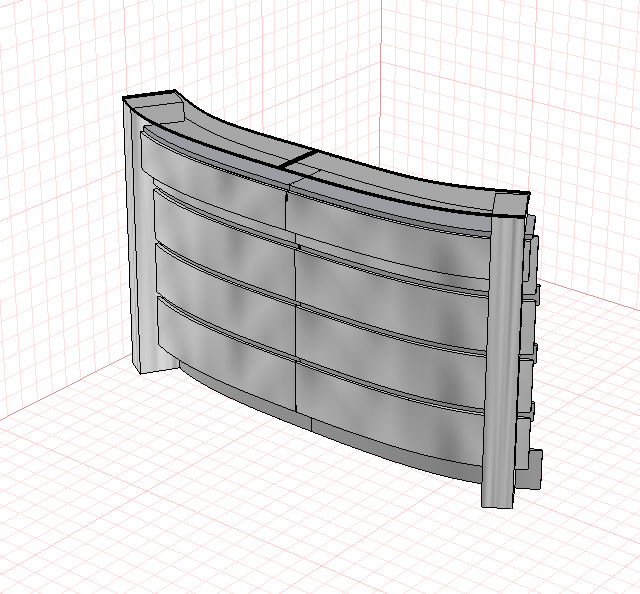Select the bottom-right drawer front
Viewport: 640px width, 594px height.
[390, 412]
